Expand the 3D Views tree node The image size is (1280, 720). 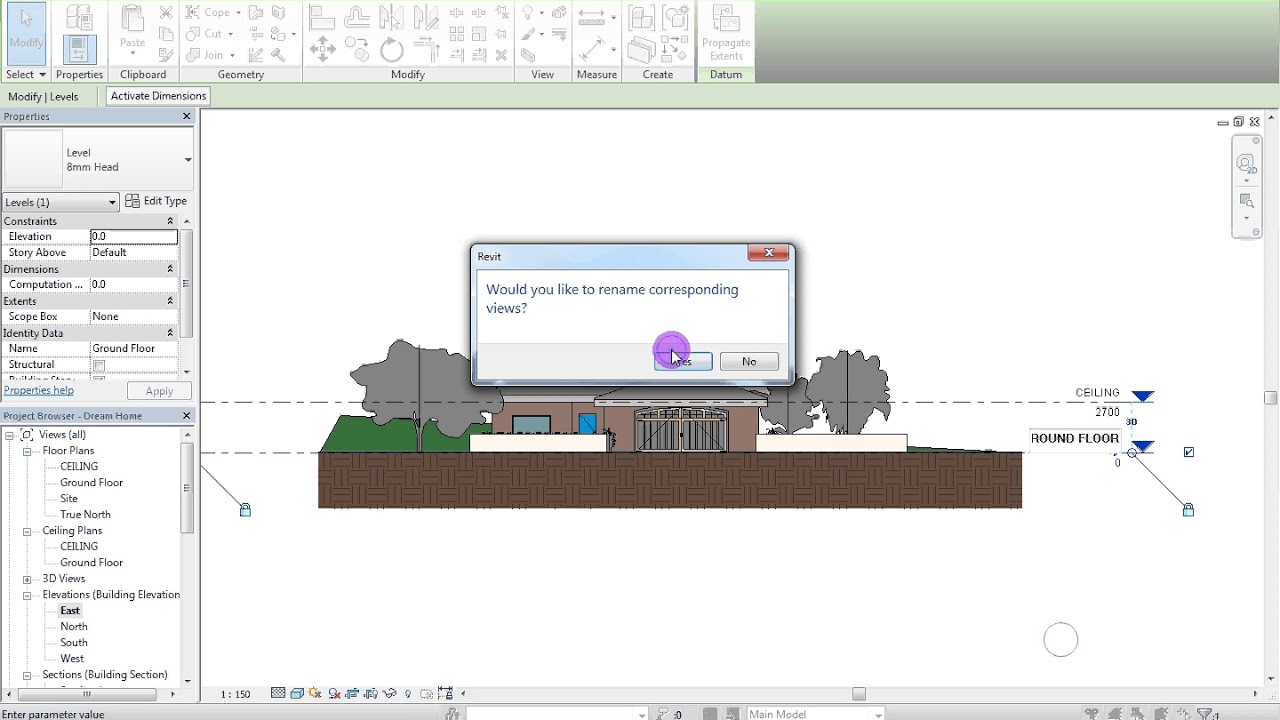coord(28,579)
